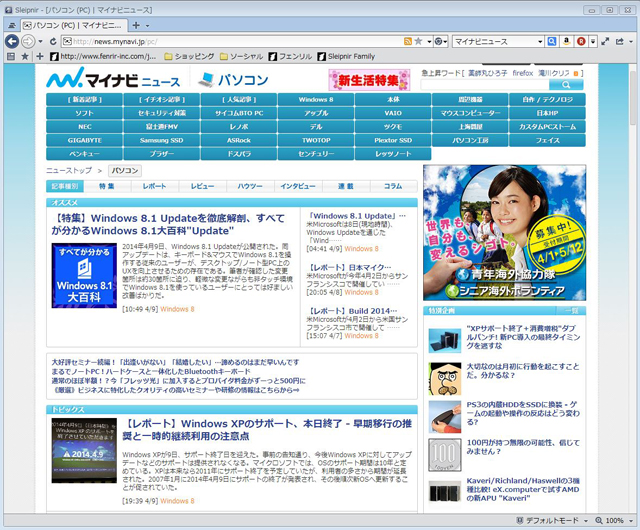Click the site search input field
The height and width of the screenshot is (530, 640).
coord(484,85)
